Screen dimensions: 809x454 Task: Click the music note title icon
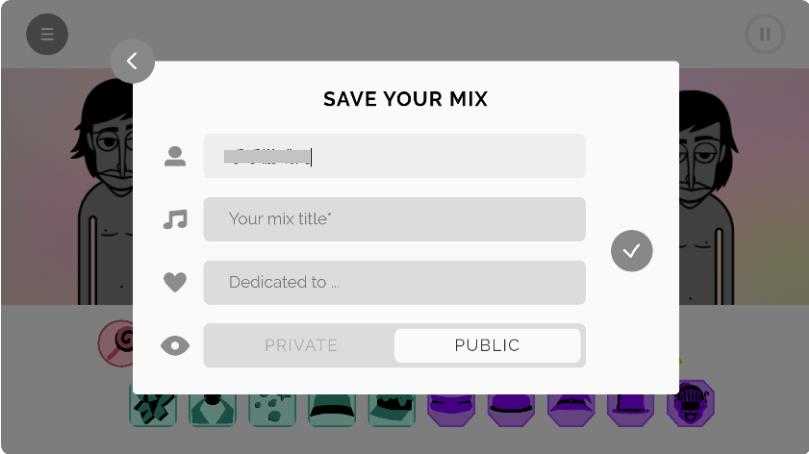tap(175, 219)
